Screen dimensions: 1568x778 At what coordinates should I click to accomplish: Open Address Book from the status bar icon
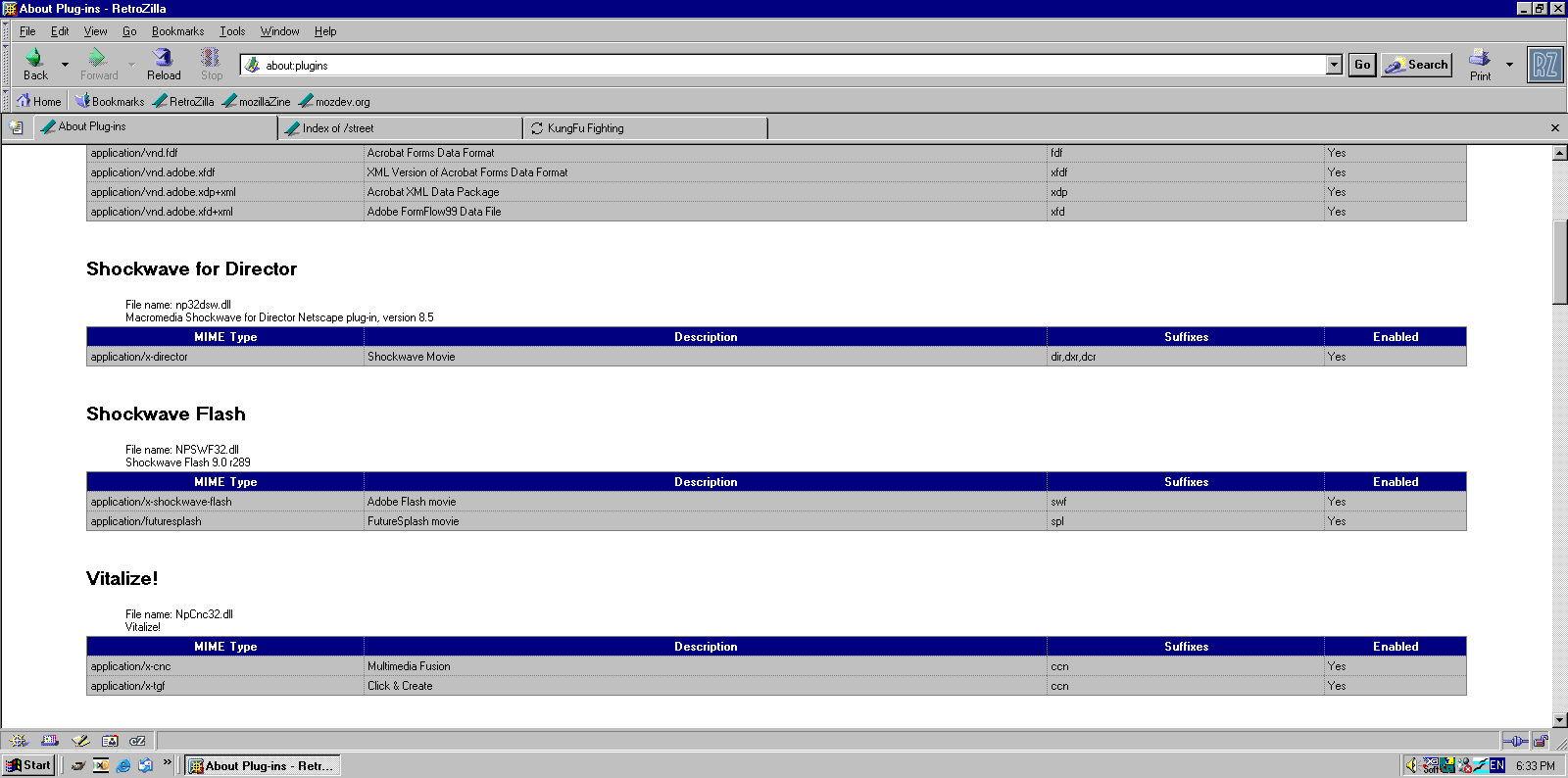[110, 741]
